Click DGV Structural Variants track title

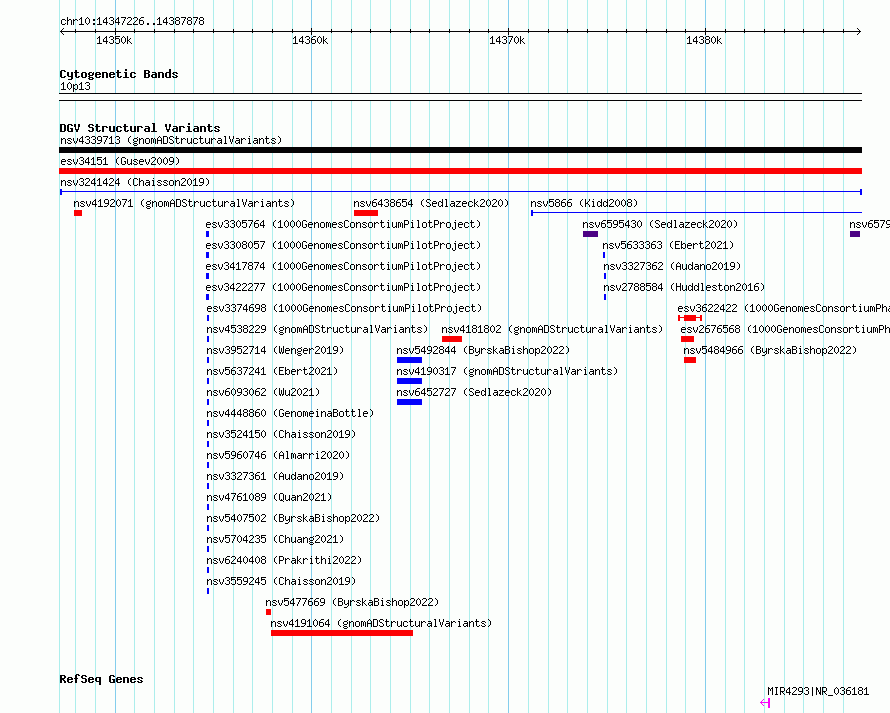[140, 128]
